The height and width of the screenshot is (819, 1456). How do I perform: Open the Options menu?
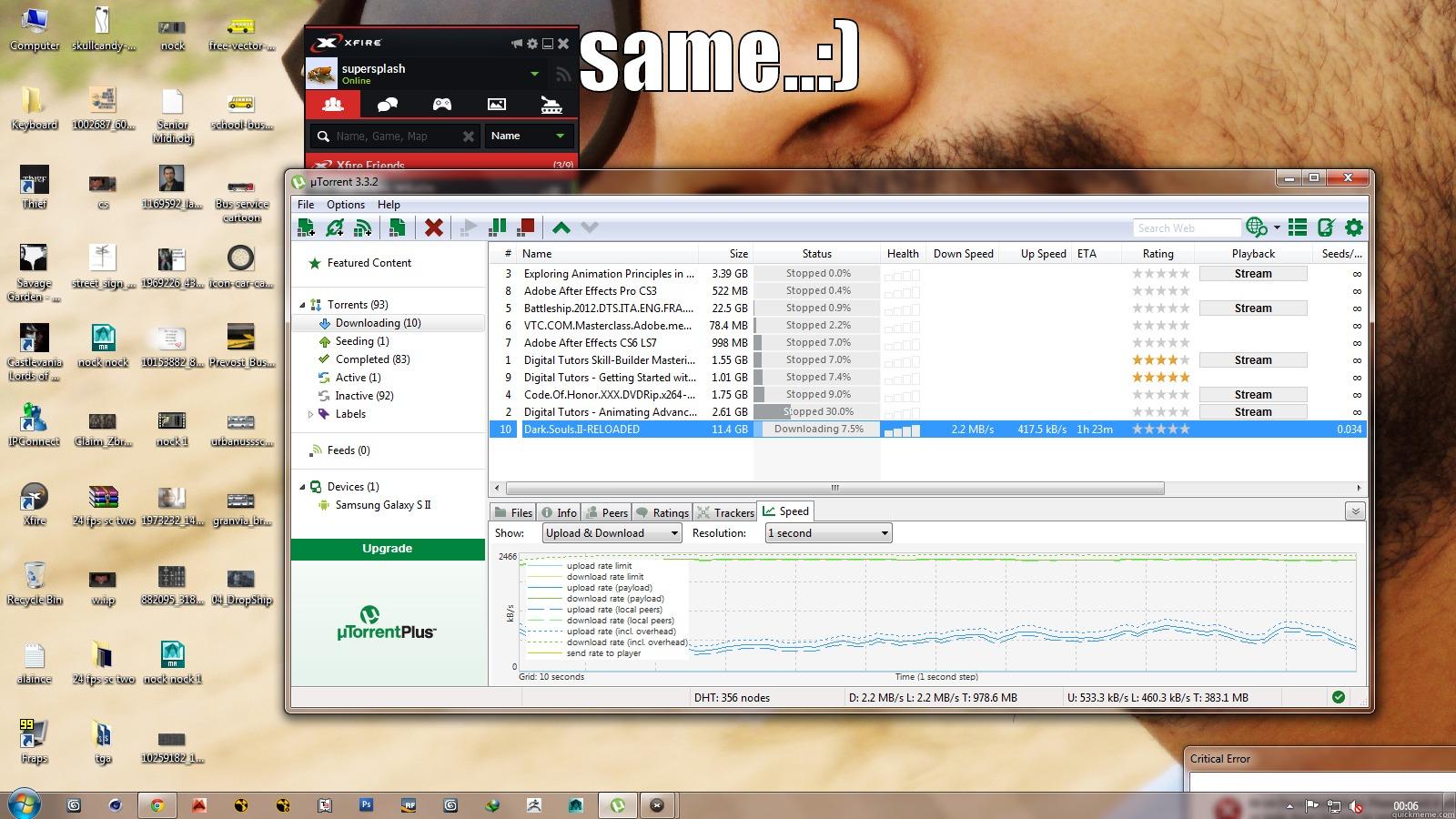[346, 205]
